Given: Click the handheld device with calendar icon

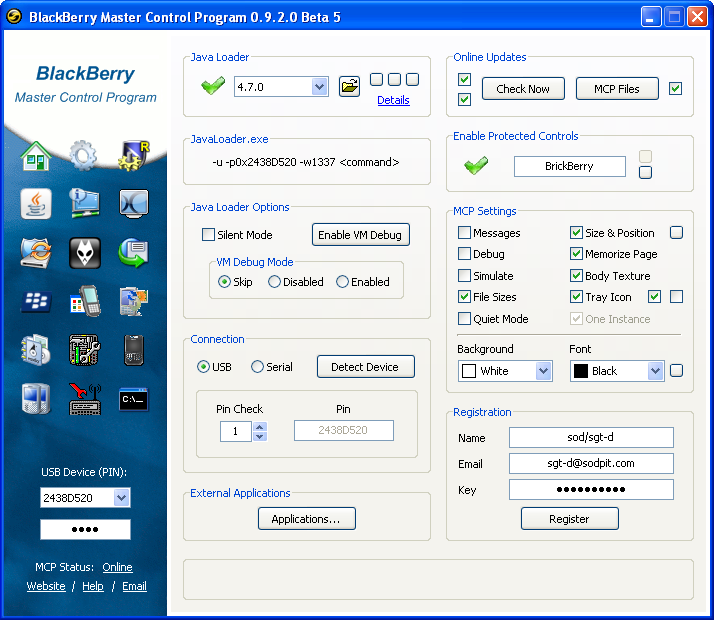Looking at the screenshot, I should click(x=85, y=301).
